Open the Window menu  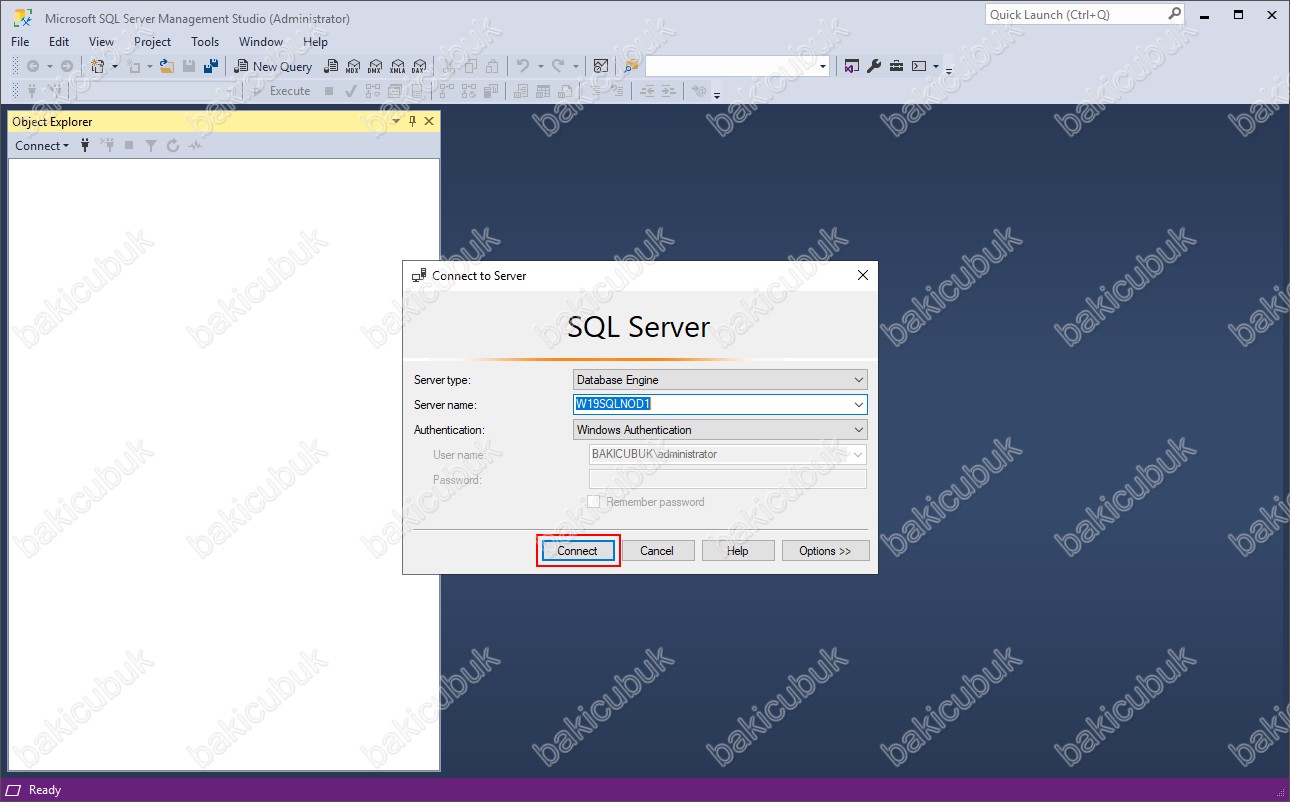pos(261,42)
